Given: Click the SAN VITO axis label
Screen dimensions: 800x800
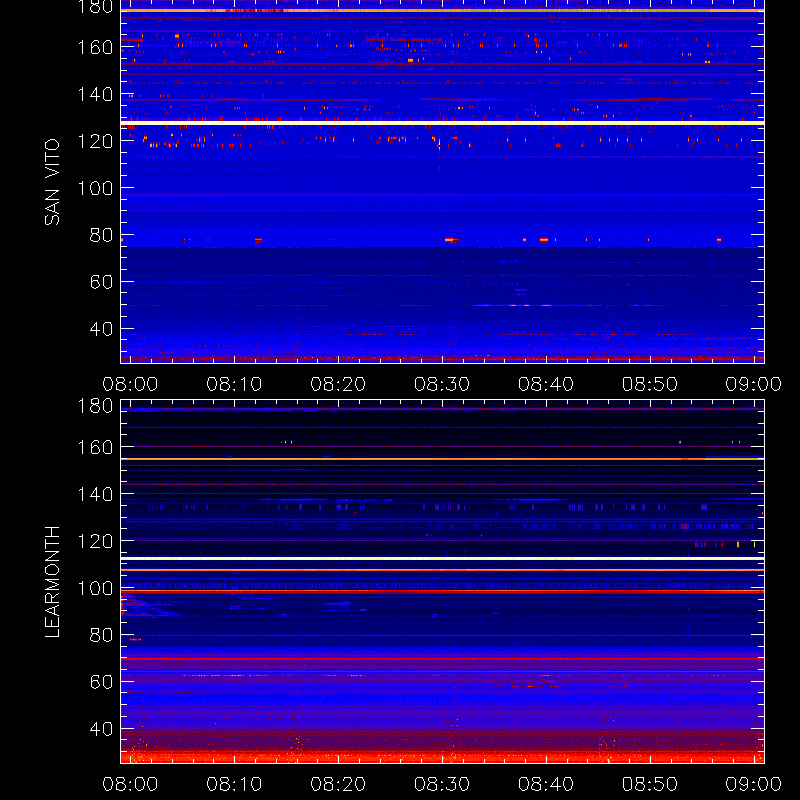Looking at the screenshot, I should click(52, 182).
